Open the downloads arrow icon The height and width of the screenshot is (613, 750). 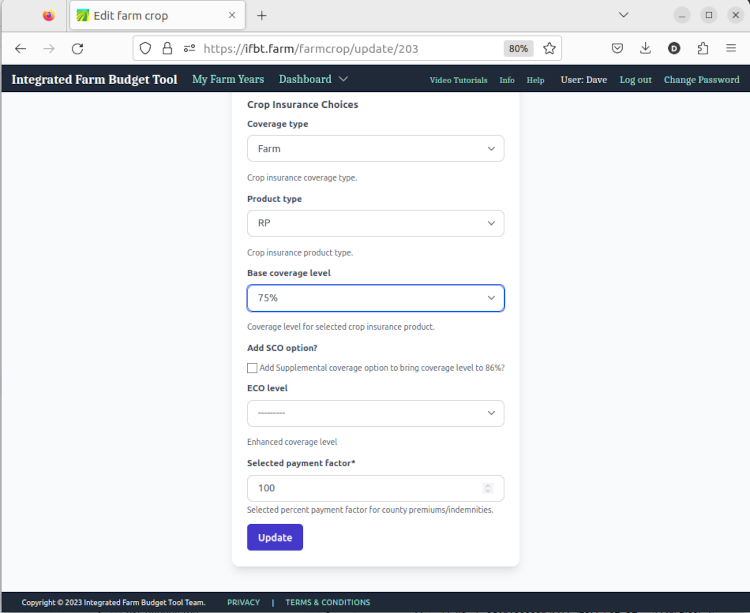click(x=645, y=48)
